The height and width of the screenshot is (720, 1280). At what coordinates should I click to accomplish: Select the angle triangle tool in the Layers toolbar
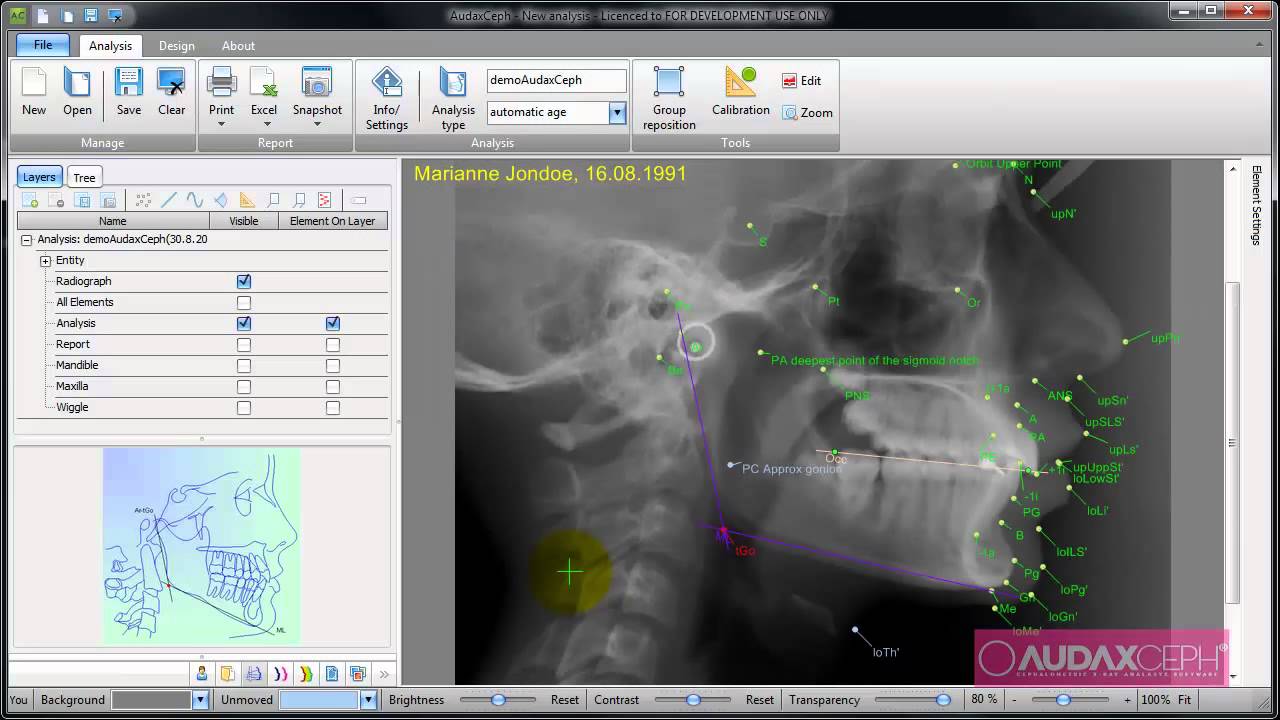(x=247, y=200)
